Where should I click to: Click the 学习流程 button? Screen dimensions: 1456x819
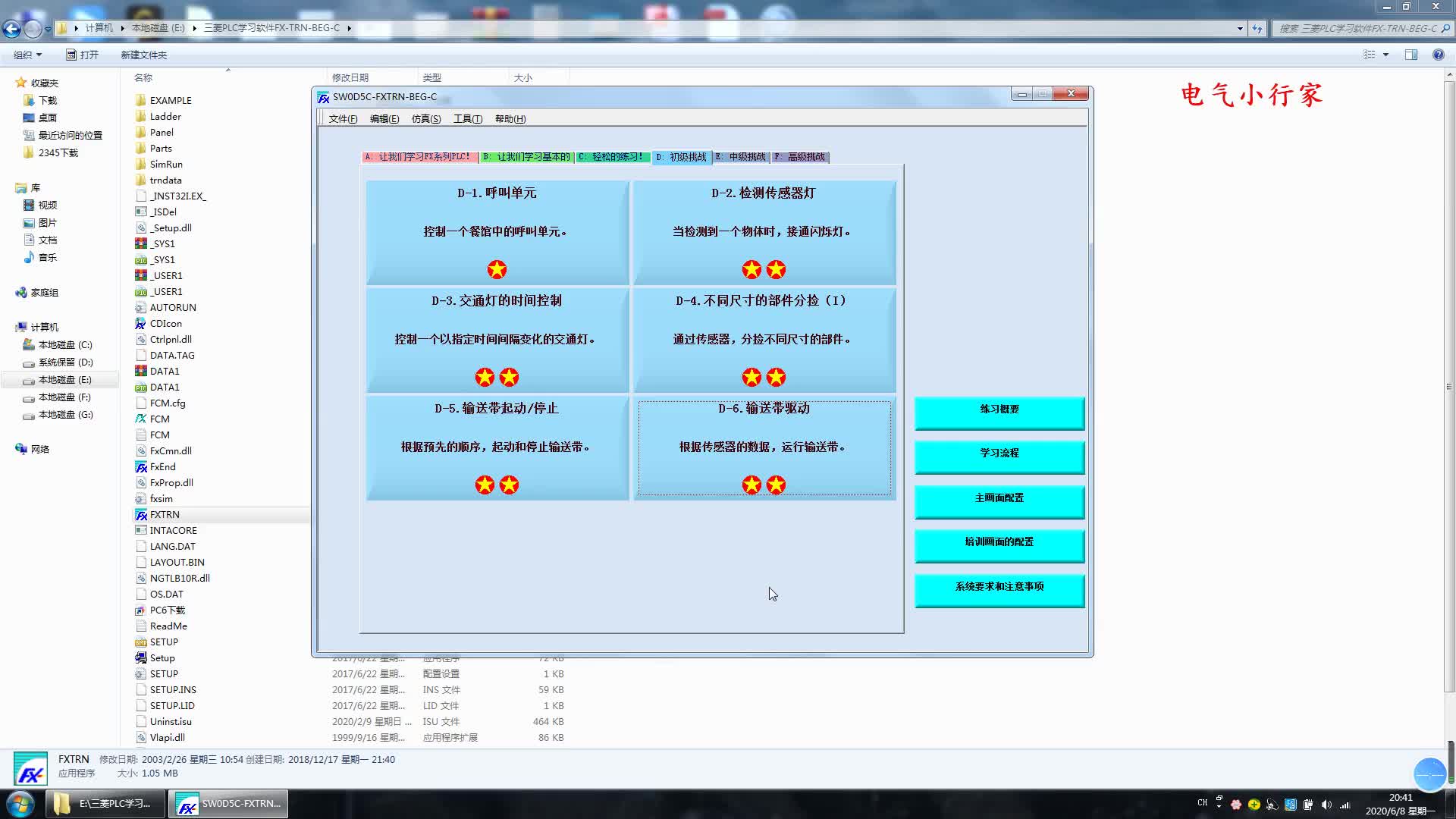tap(999, 457)
